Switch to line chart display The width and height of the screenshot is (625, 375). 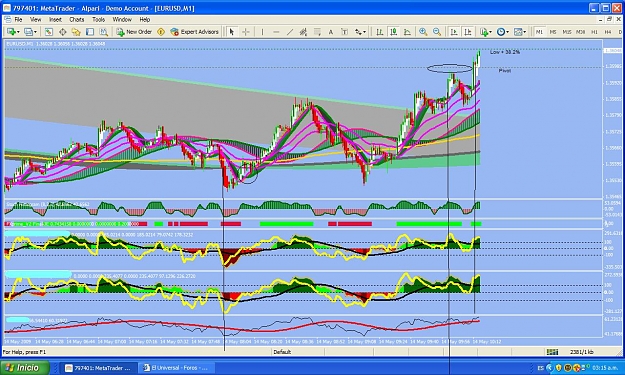point(407,32)
